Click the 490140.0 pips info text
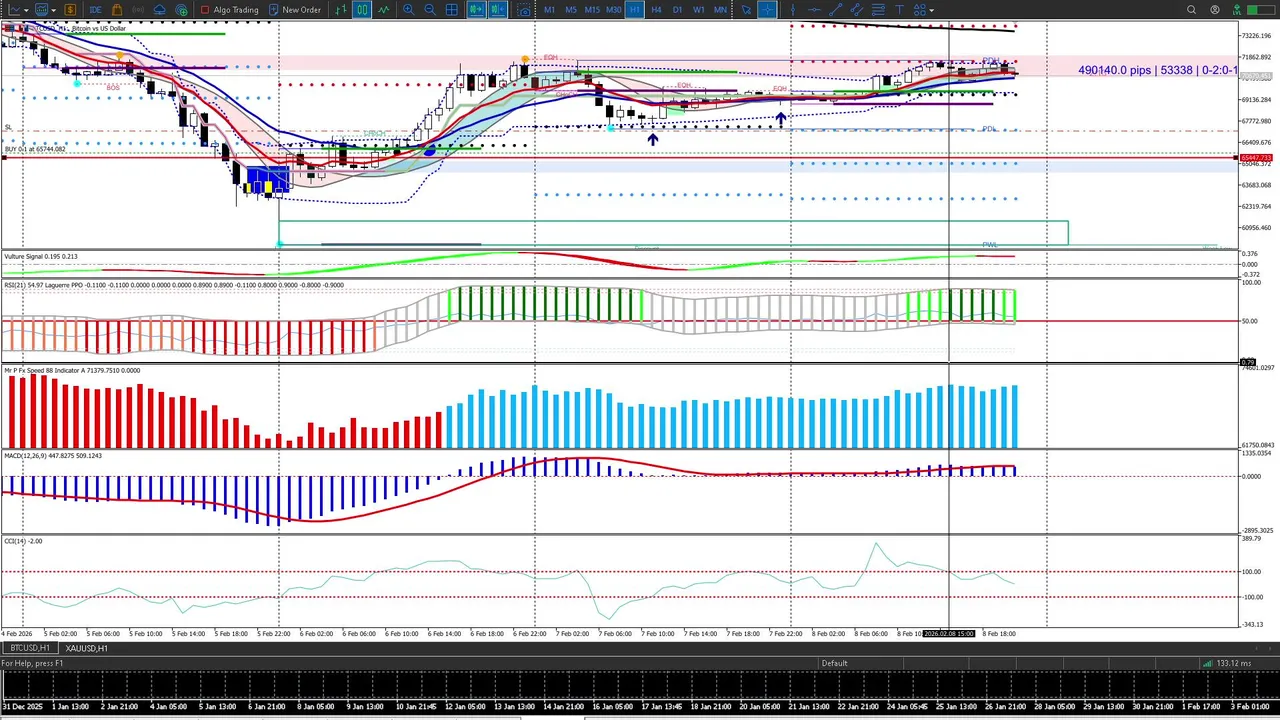The image size is (1280, 720). (1157, 70)
